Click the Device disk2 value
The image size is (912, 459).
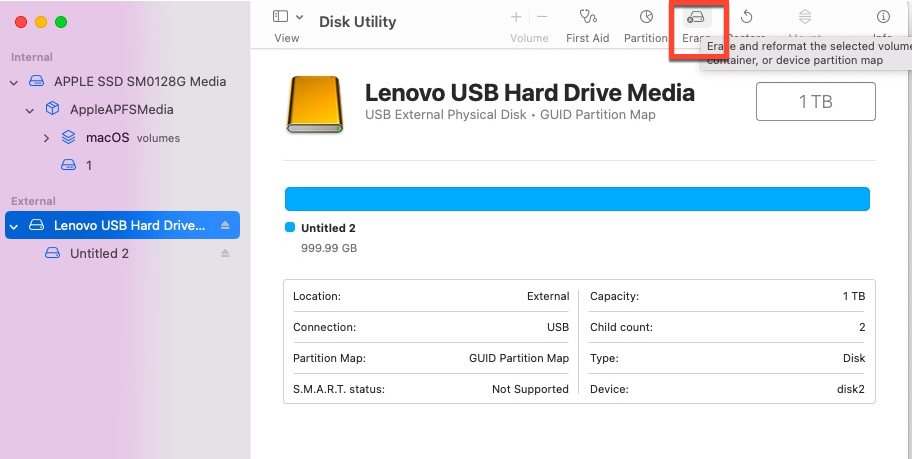[x=850, y=389]
